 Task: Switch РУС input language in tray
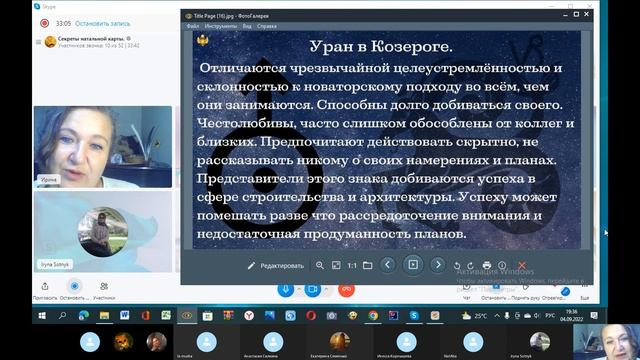pos(550,316)
